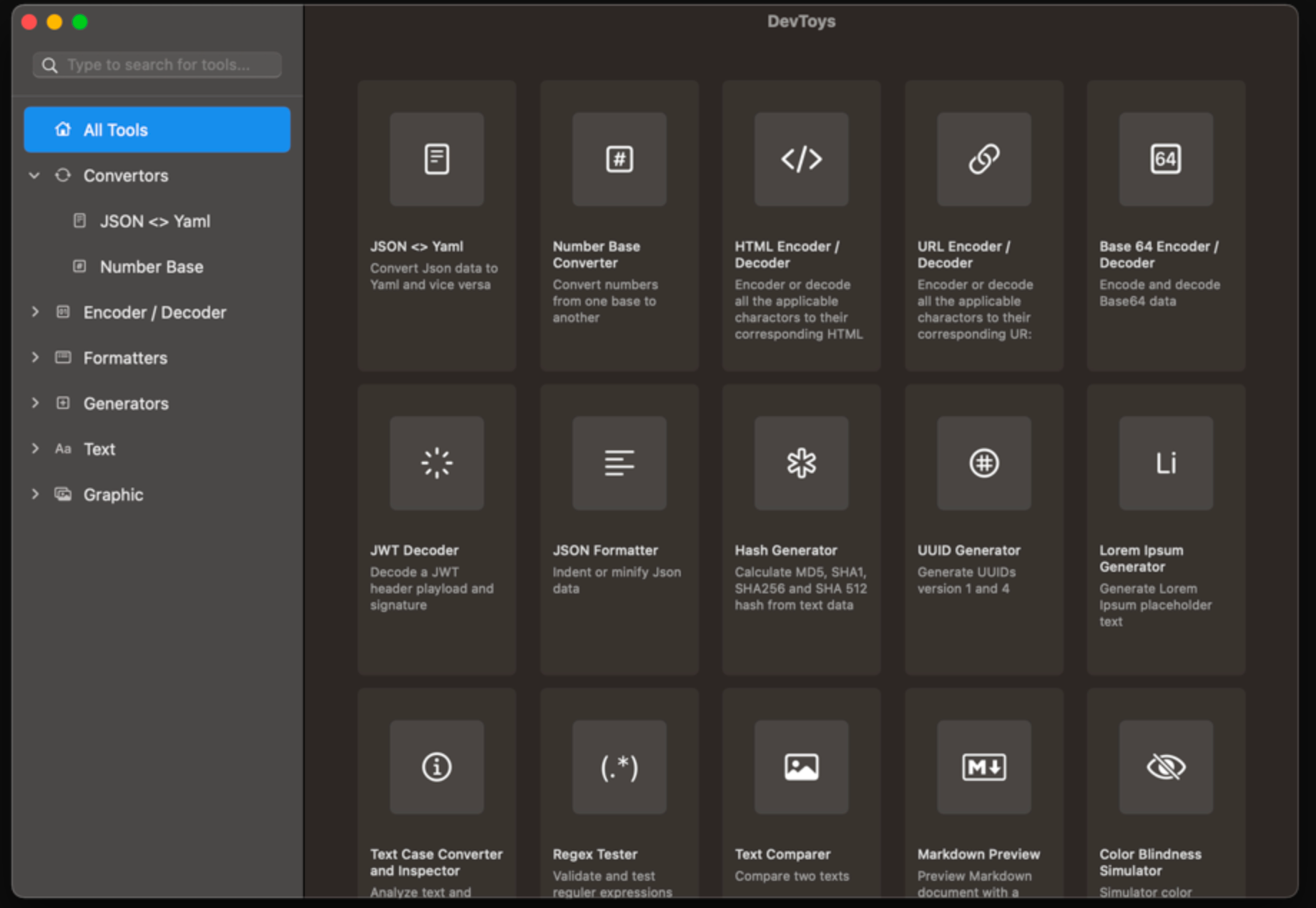Viewport: 1316px width, 908px height.
Task: Select the Encoder / Decoder category label
Action: [154, 312]
